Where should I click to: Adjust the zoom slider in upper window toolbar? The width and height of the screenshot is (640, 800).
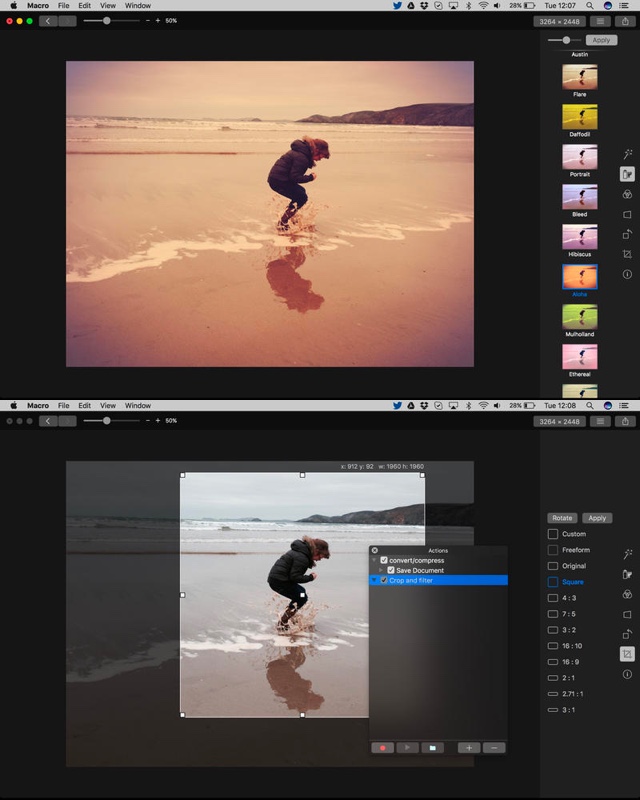click(107, 21)
